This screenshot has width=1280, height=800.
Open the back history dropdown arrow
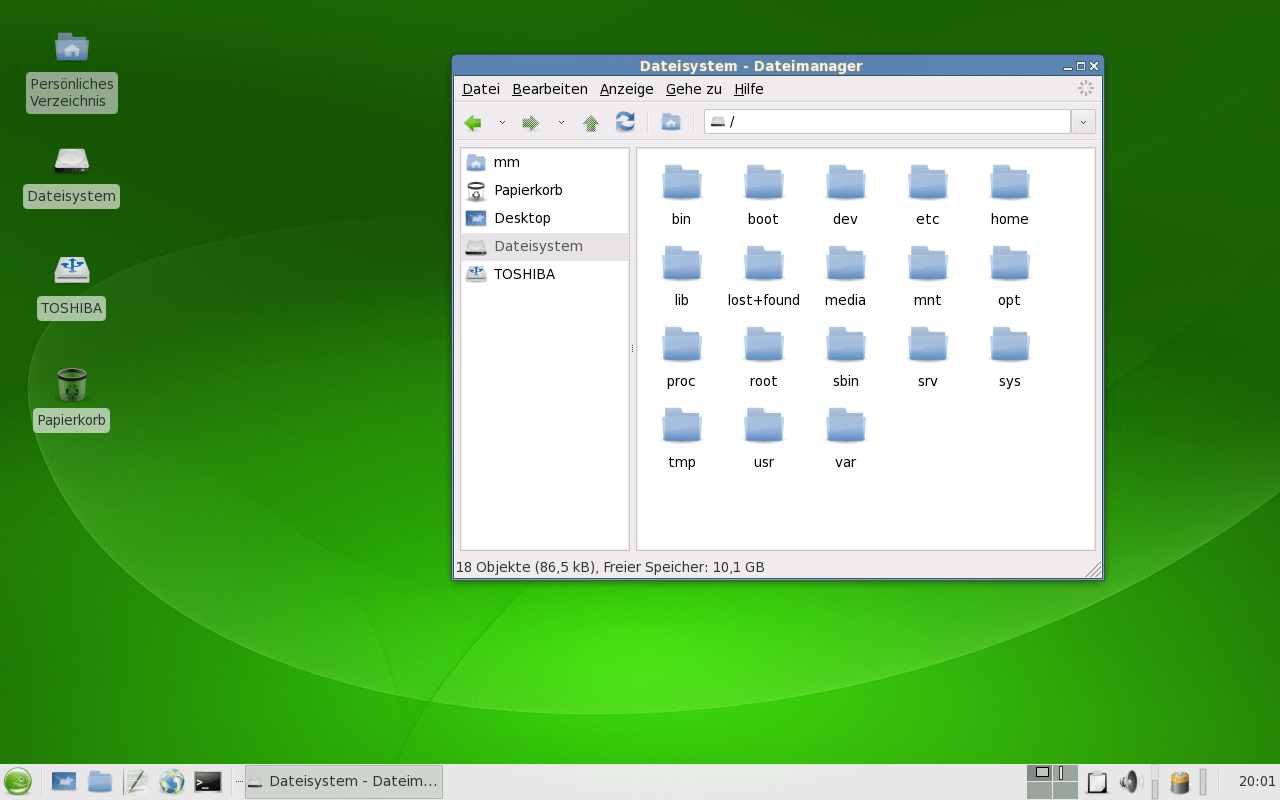tap(502, 122)
